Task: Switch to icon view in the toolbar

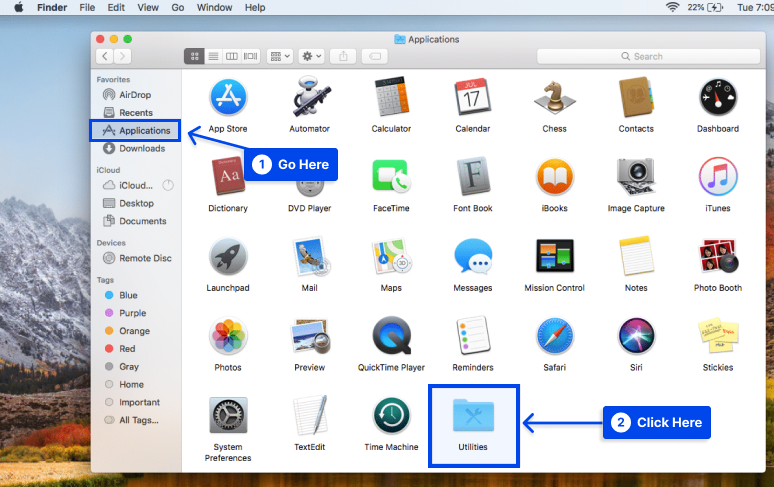Action: click(194, 56)
